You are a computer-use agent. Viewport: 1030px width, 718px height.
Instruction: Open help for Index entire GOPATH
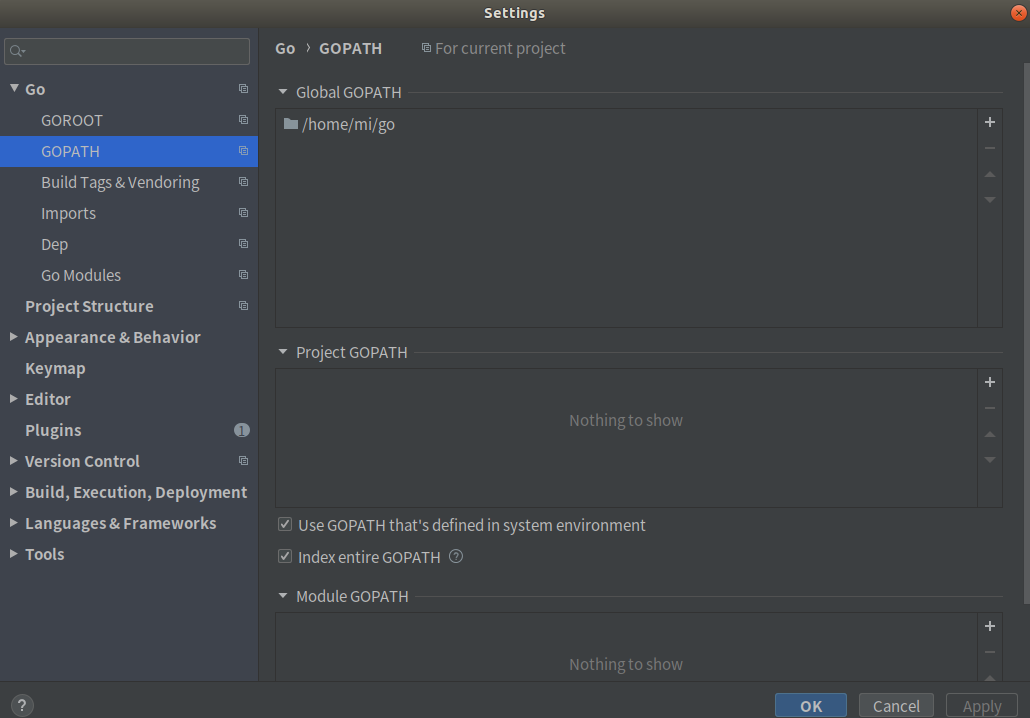click(x=455, y=557)
